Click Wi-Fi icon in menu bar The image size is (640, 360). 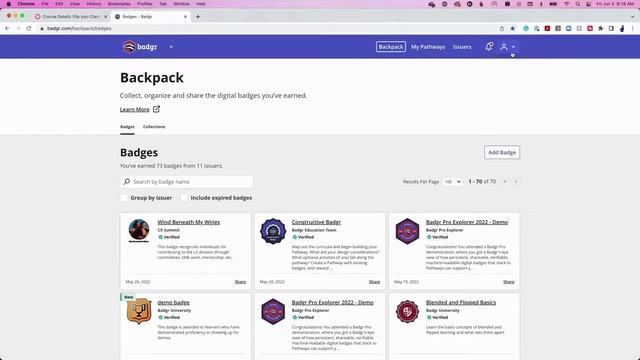(x=567, y=4)
